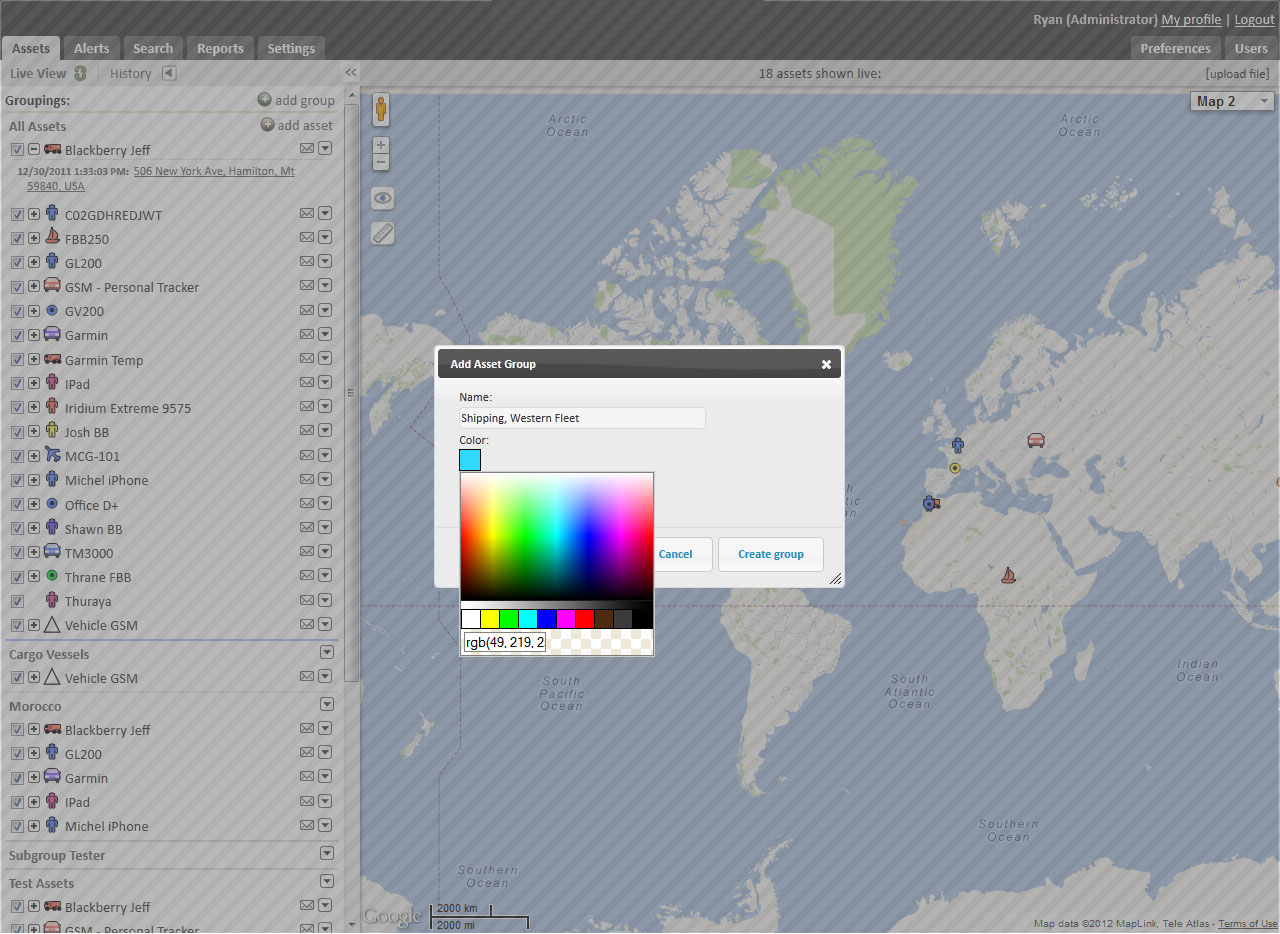Image resolution: width=1280 pixels, height=934 pixels.
Task: Click the sailboat asset marker over Africa
Action: pyautogui.click(x=1008, y=575)
